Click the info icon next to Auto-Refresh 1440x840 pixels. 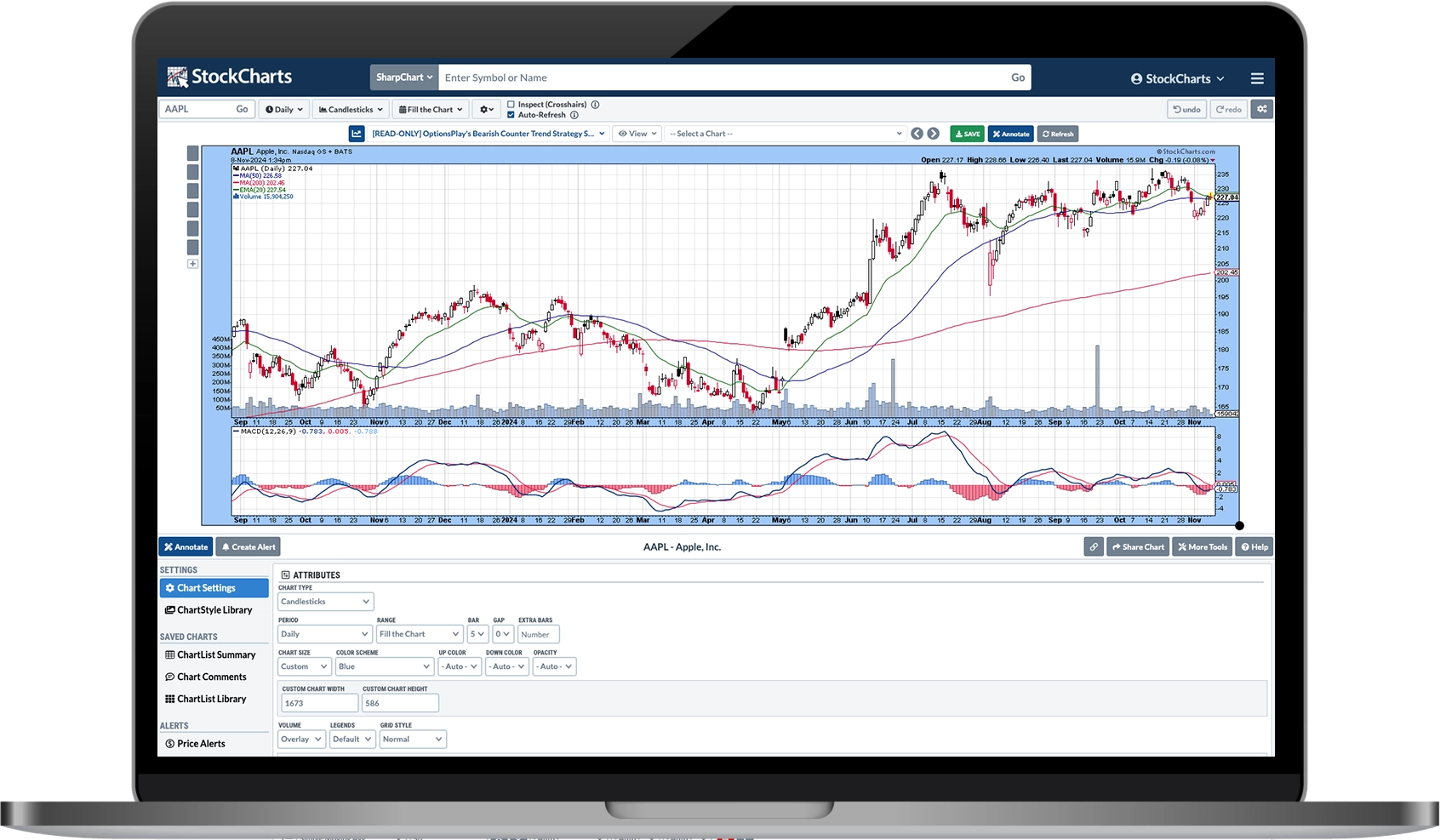point(574,115)
